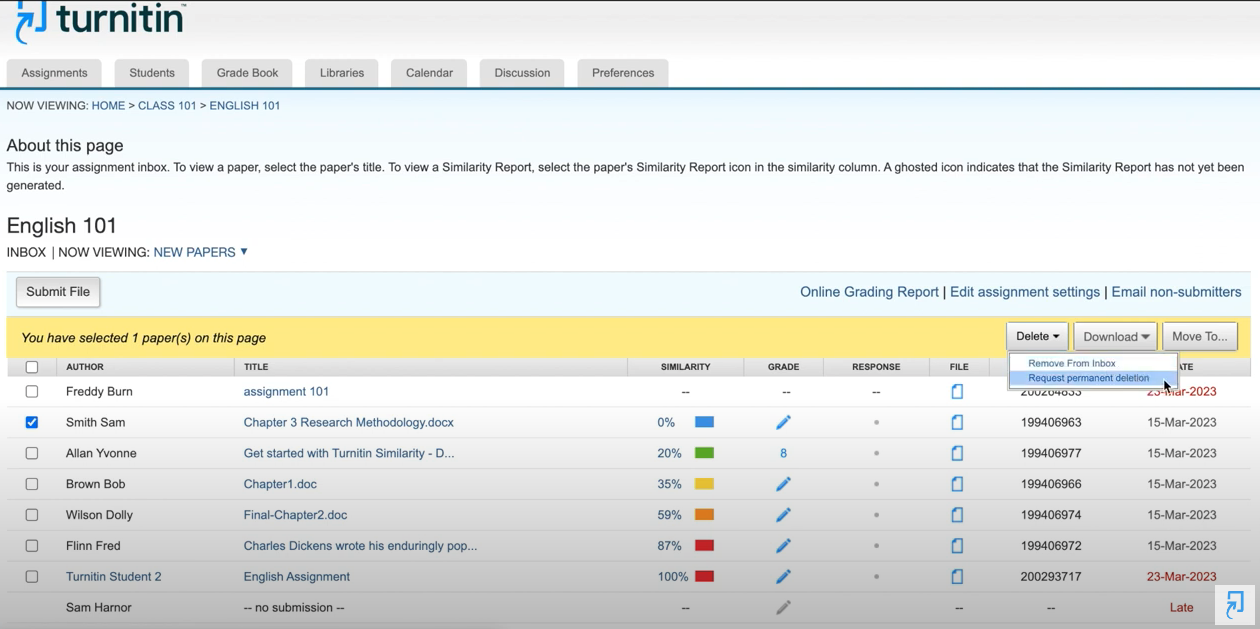Open the Edit assignment settings link
Viewport: 1260px width, 629px height.
[x=1024, y=292]
